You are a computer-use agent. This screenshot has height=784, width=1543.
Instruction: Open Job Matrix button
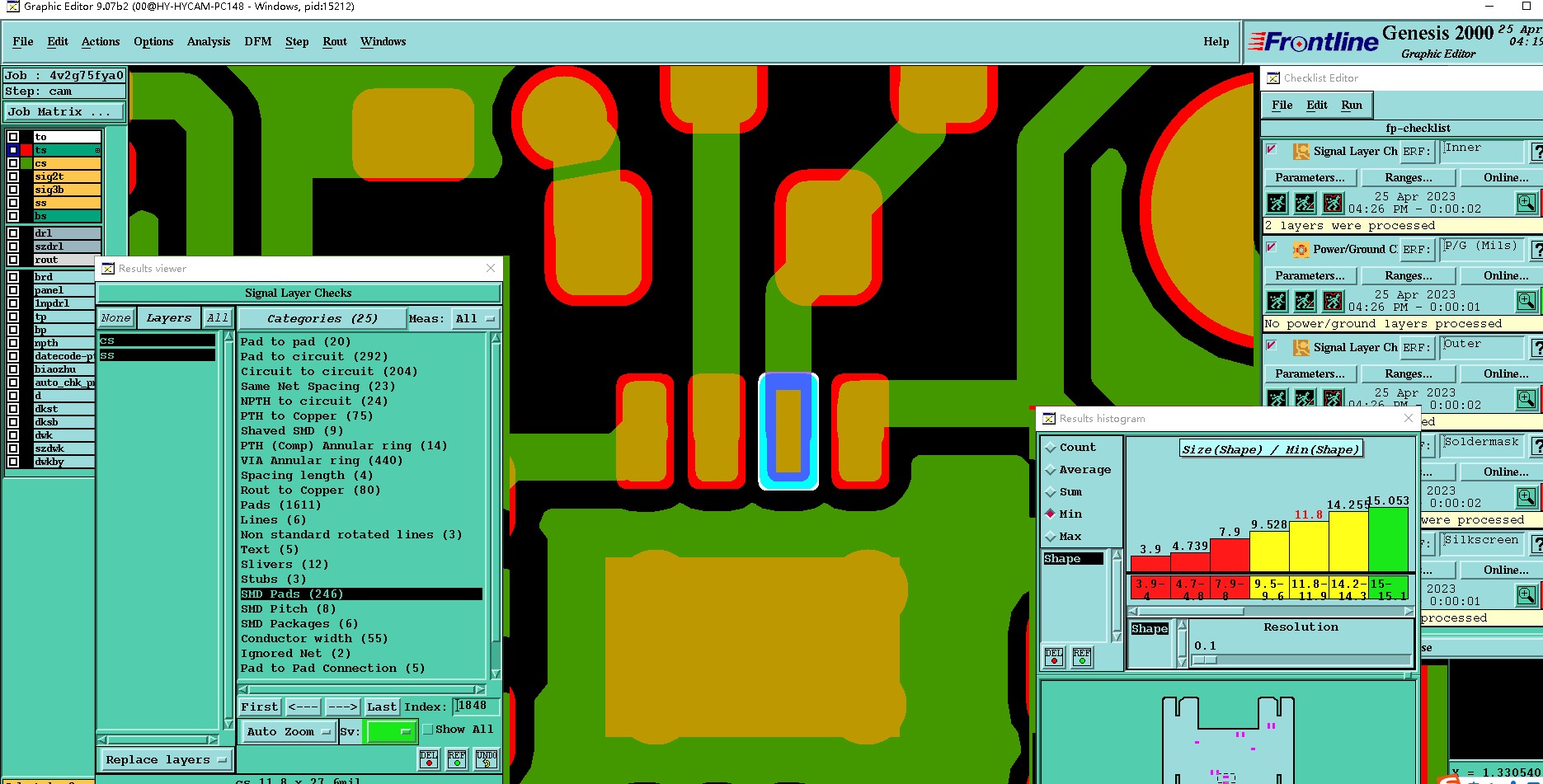(64, 112)
